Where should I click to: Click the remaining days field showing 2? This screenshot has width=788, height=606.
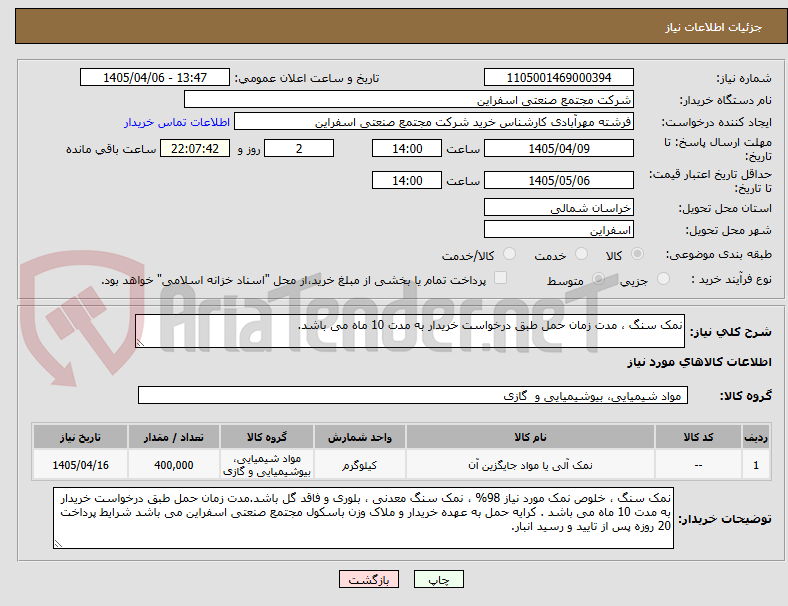[x=299, y=148]
